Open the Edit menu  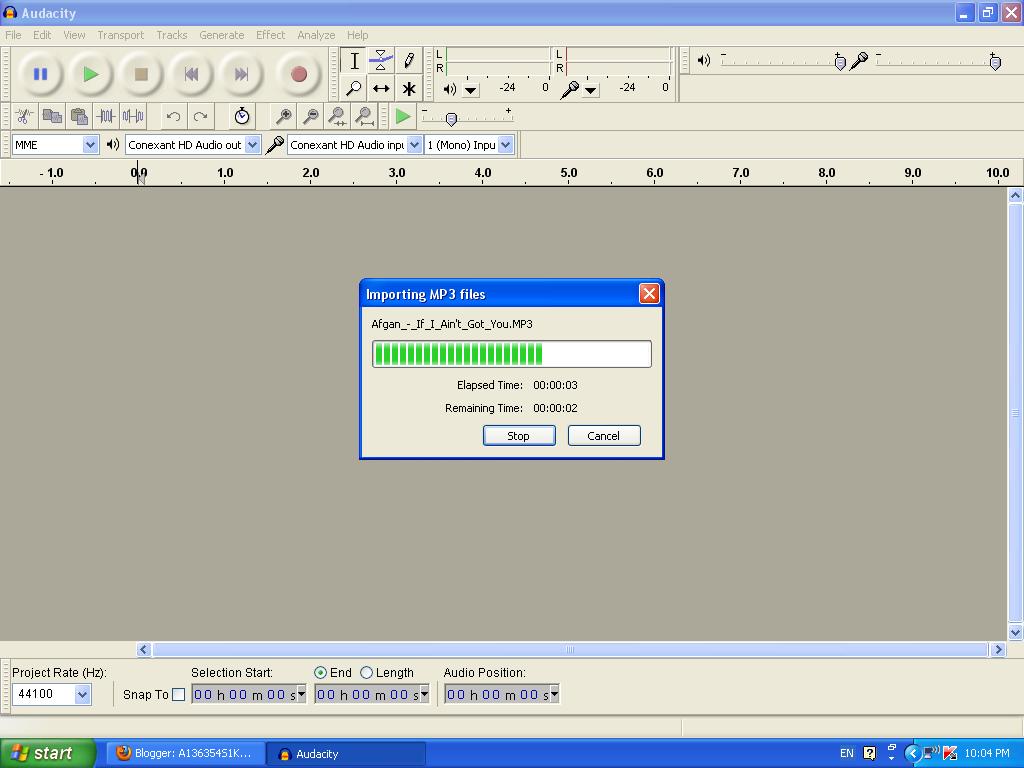(x=42, y=35)
